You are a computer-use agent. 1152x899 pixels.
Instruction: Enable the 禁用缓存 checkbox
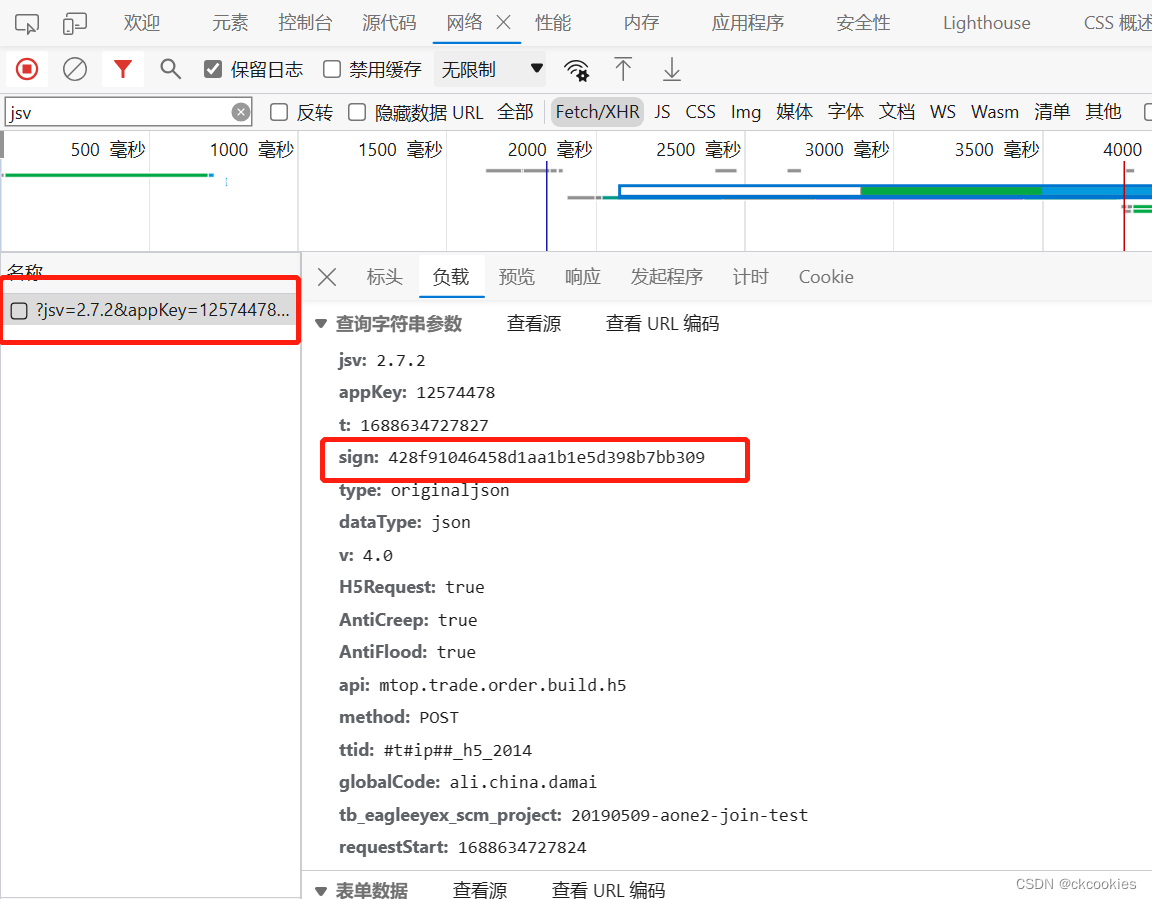pyautogui.click(x=331, y=69)
